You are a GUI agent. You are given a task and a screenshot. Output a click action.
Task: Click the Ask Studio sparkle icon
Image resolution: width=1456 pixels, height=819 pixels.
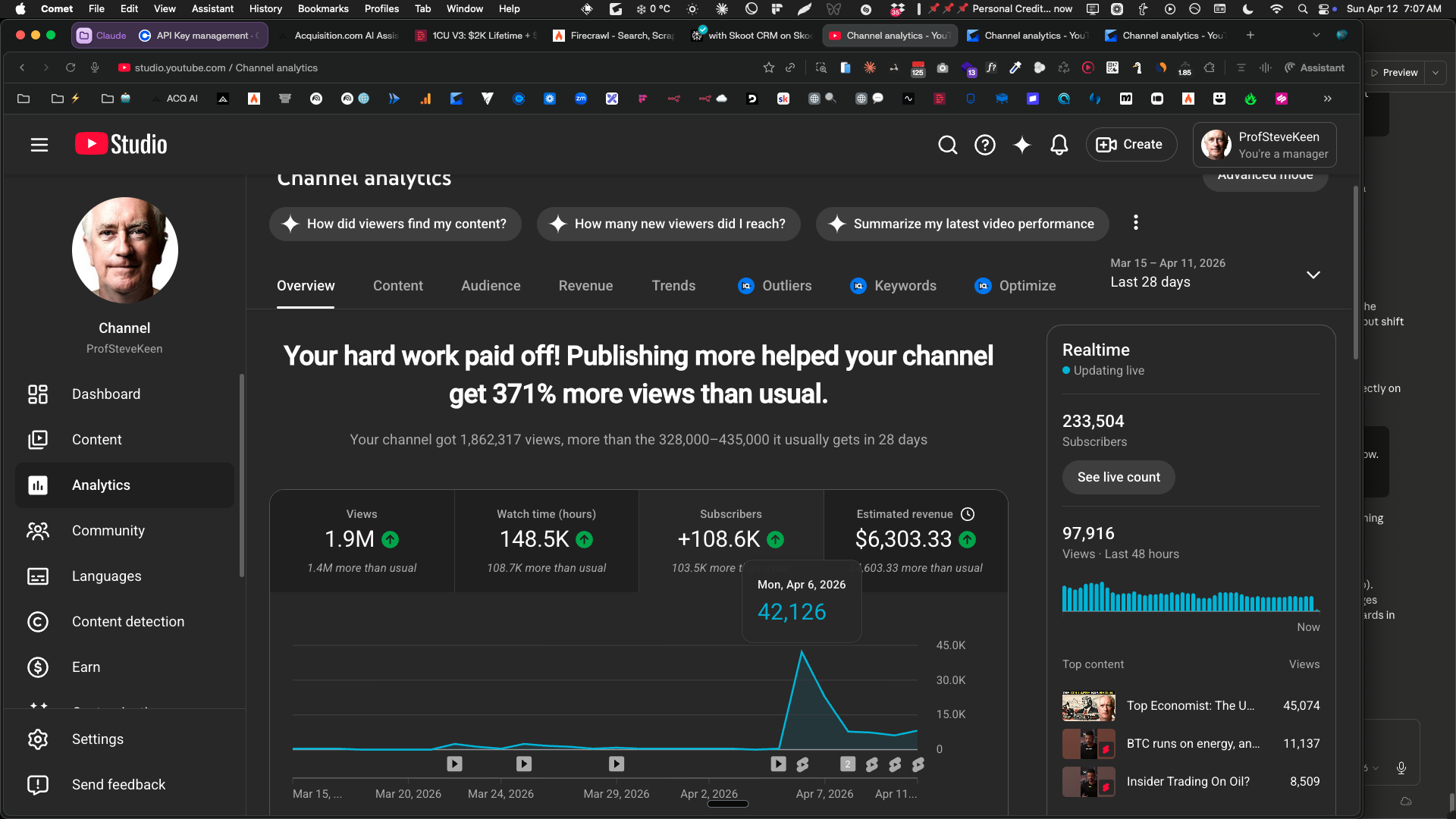(x=1021, y=145)
